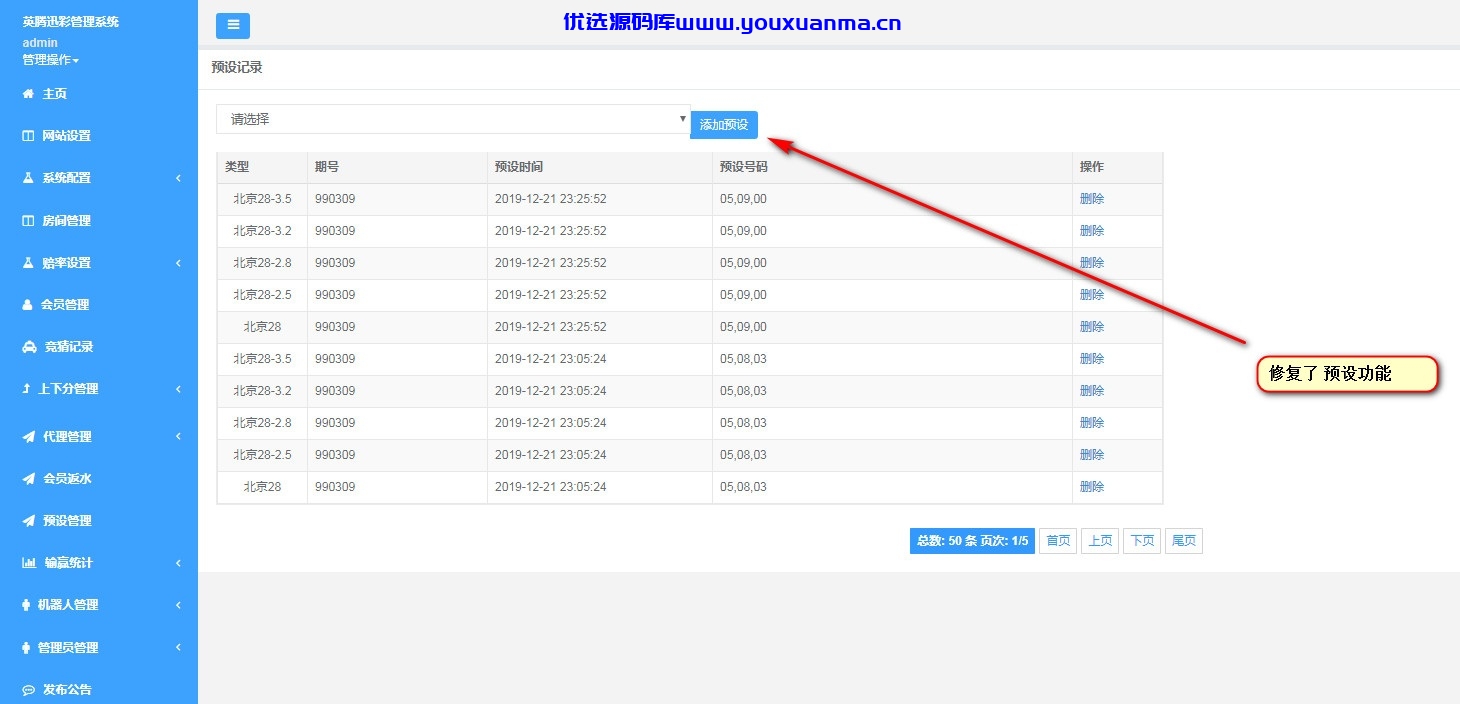
Task: Delete the 北京28-2.8 row dated 23:05:24
Action: (x=1092, y=423)
